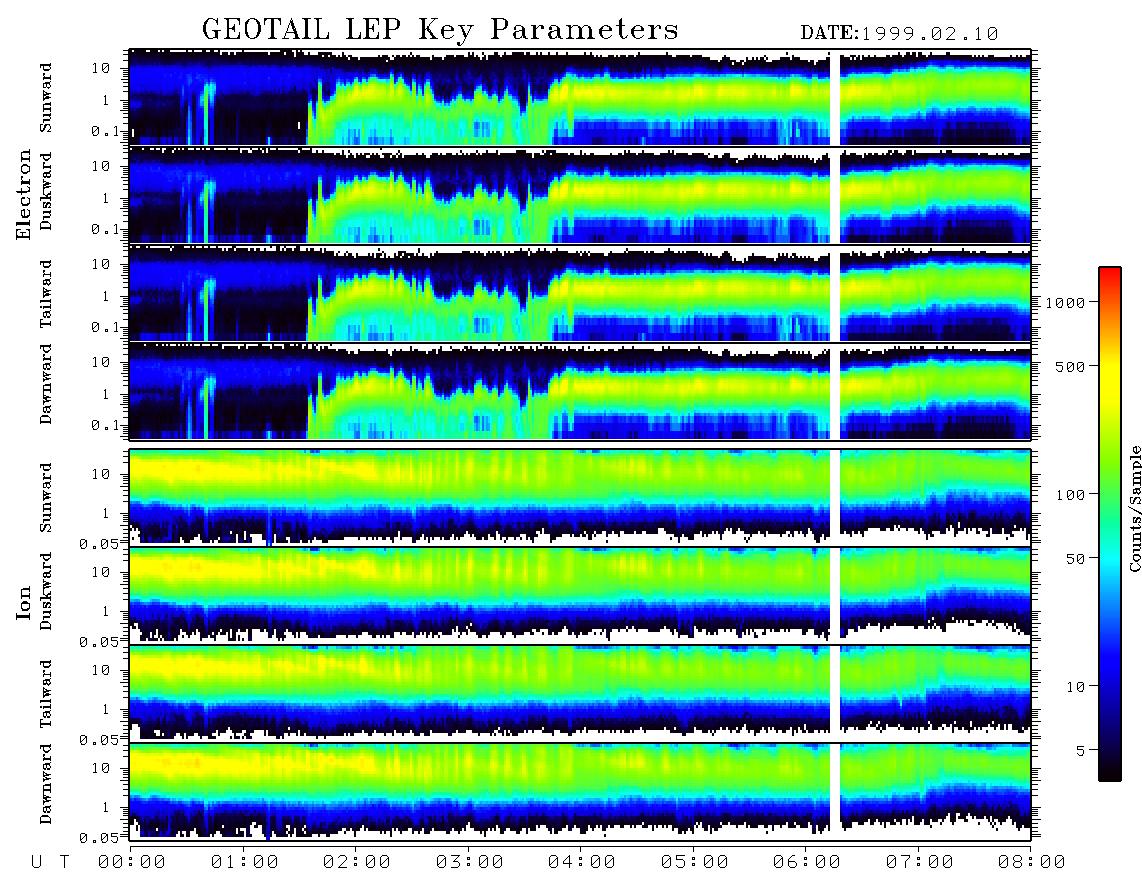Click the 08:00 time axis label
This screenshot has width=1142, height=880.
[x=1031, y=863]
